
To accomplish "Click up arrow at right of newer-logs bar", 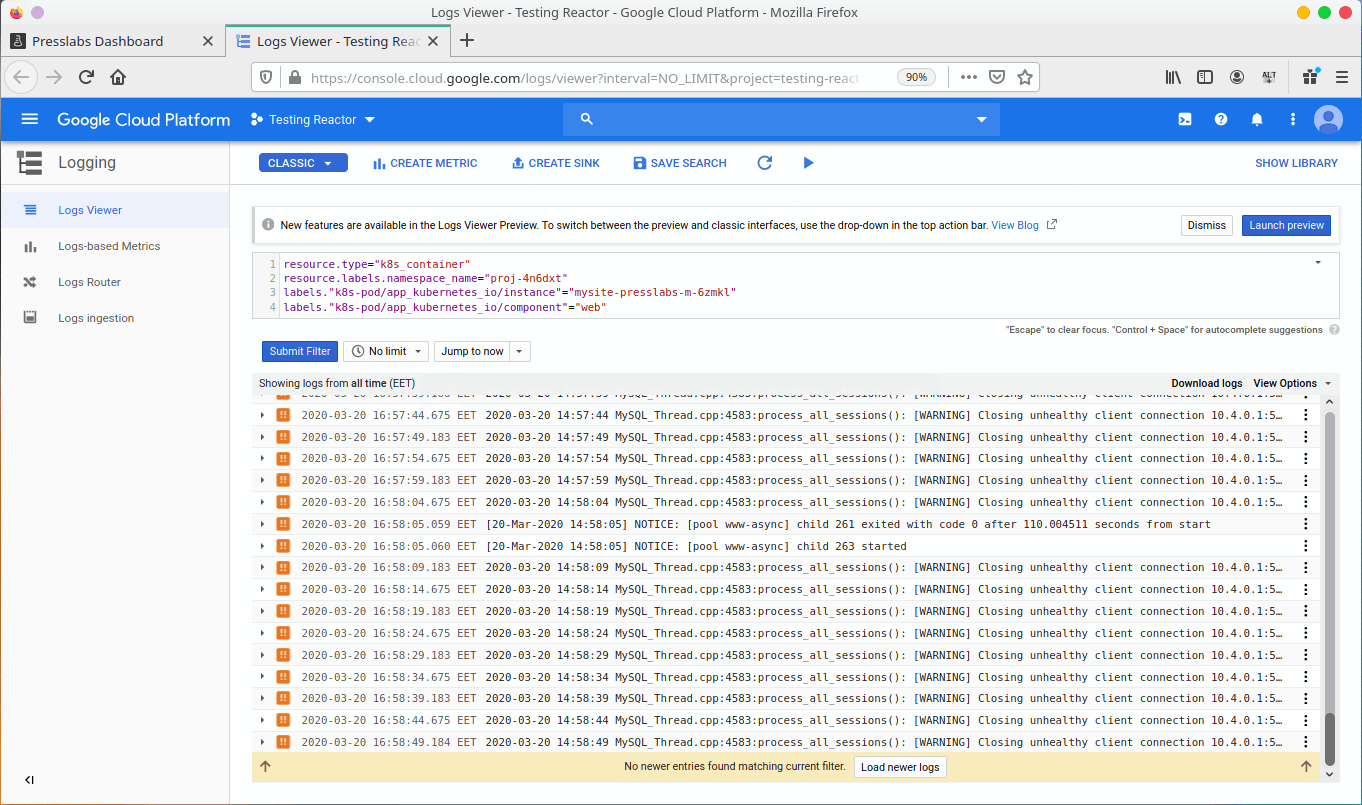I will 1306,767.
